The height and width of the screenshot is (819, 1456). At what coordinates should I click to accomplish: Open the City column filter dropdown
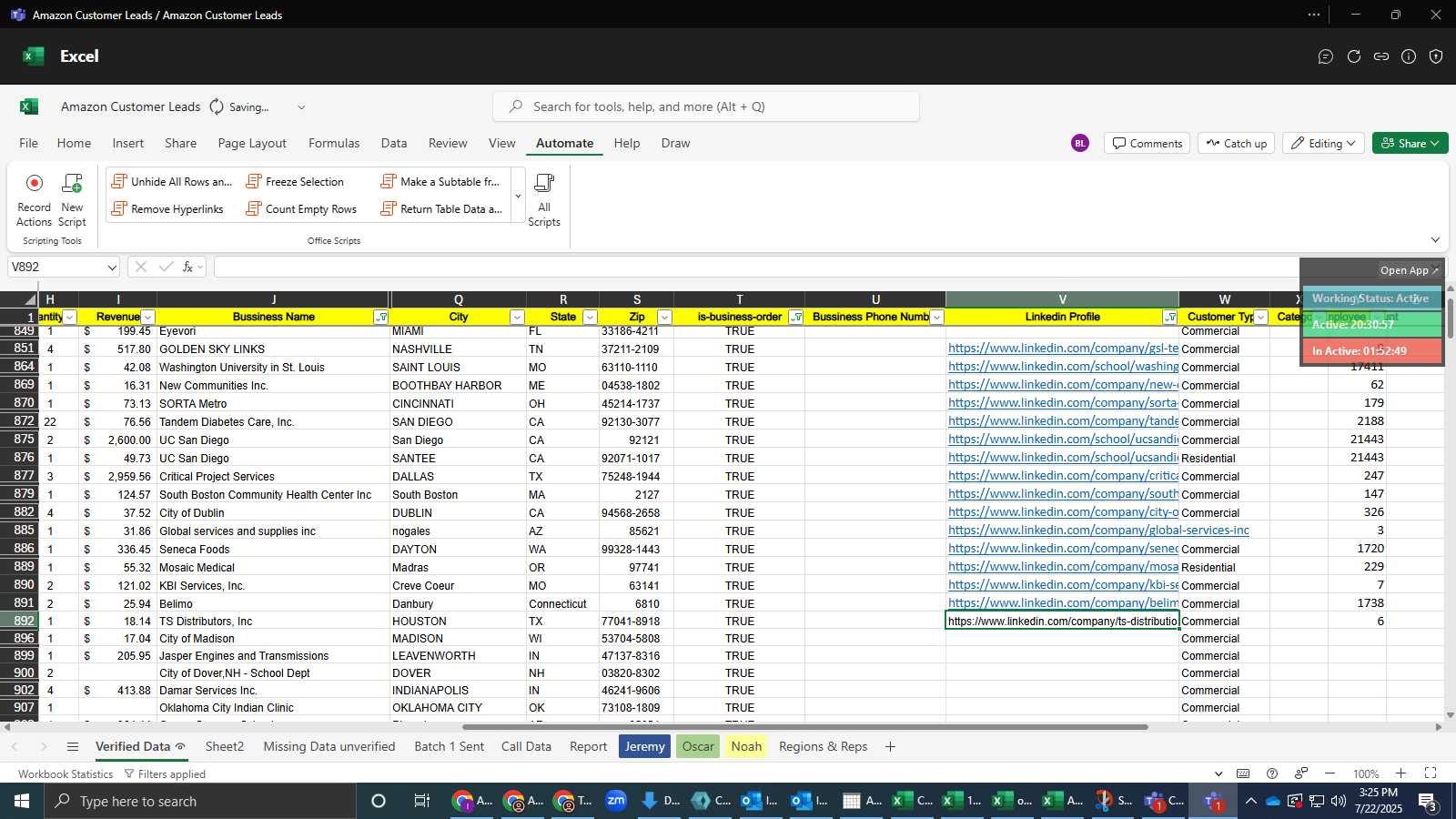click(x=517, y=318)
